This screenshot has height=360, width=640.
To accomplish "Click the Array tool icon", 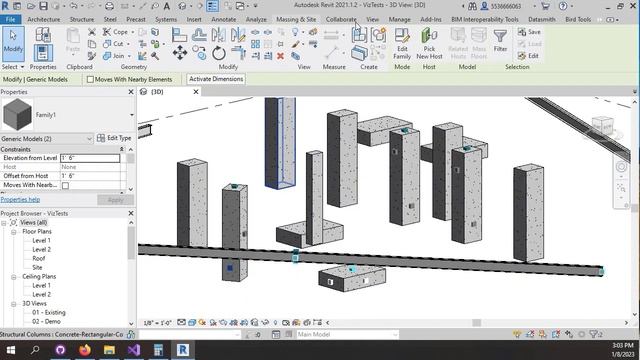I will coord(255,44).
